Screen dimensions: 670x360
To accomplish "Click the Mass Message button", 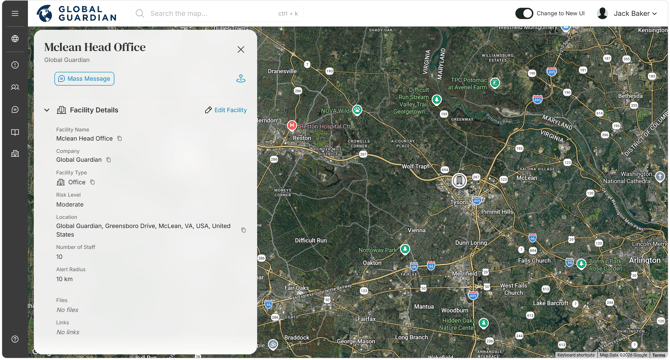I will (84, 79).
